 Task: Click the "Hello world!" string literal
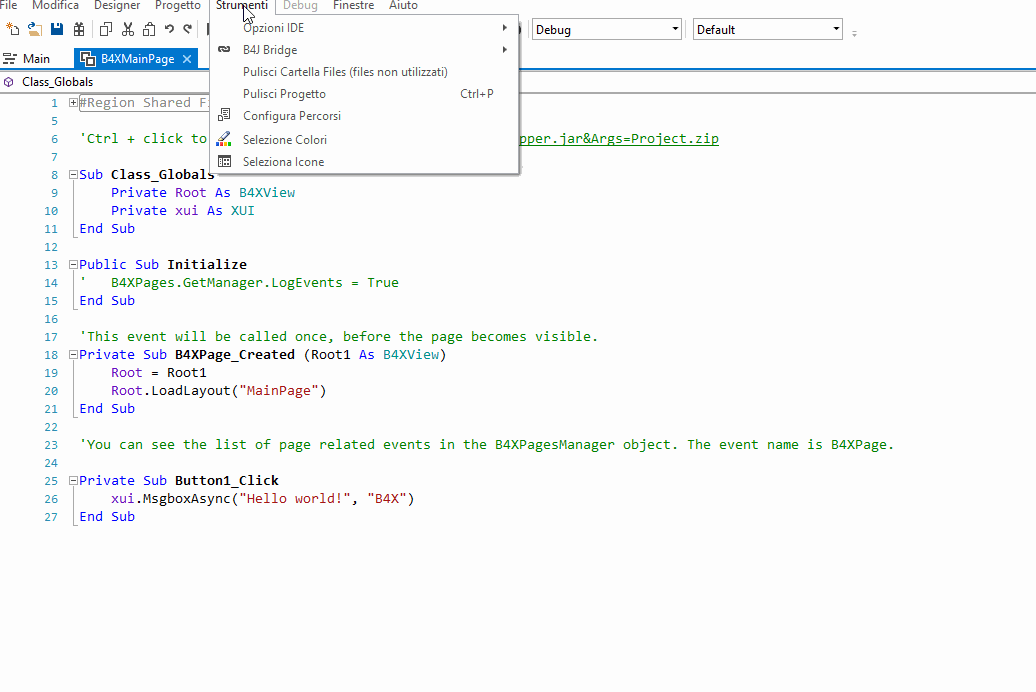tap(295, 498)
